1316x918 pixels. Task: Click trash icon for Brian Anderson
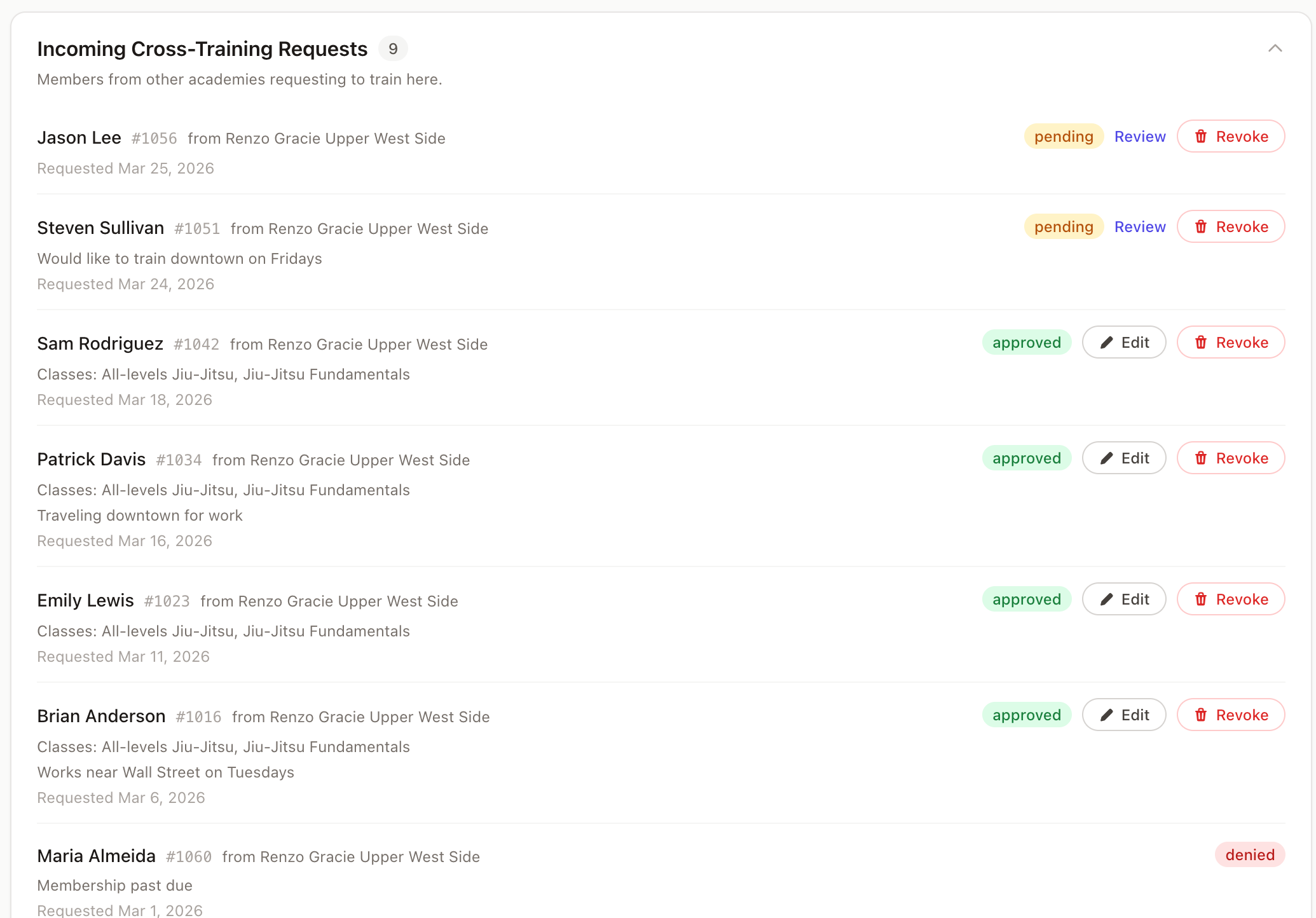click(x=1201, y=715)
